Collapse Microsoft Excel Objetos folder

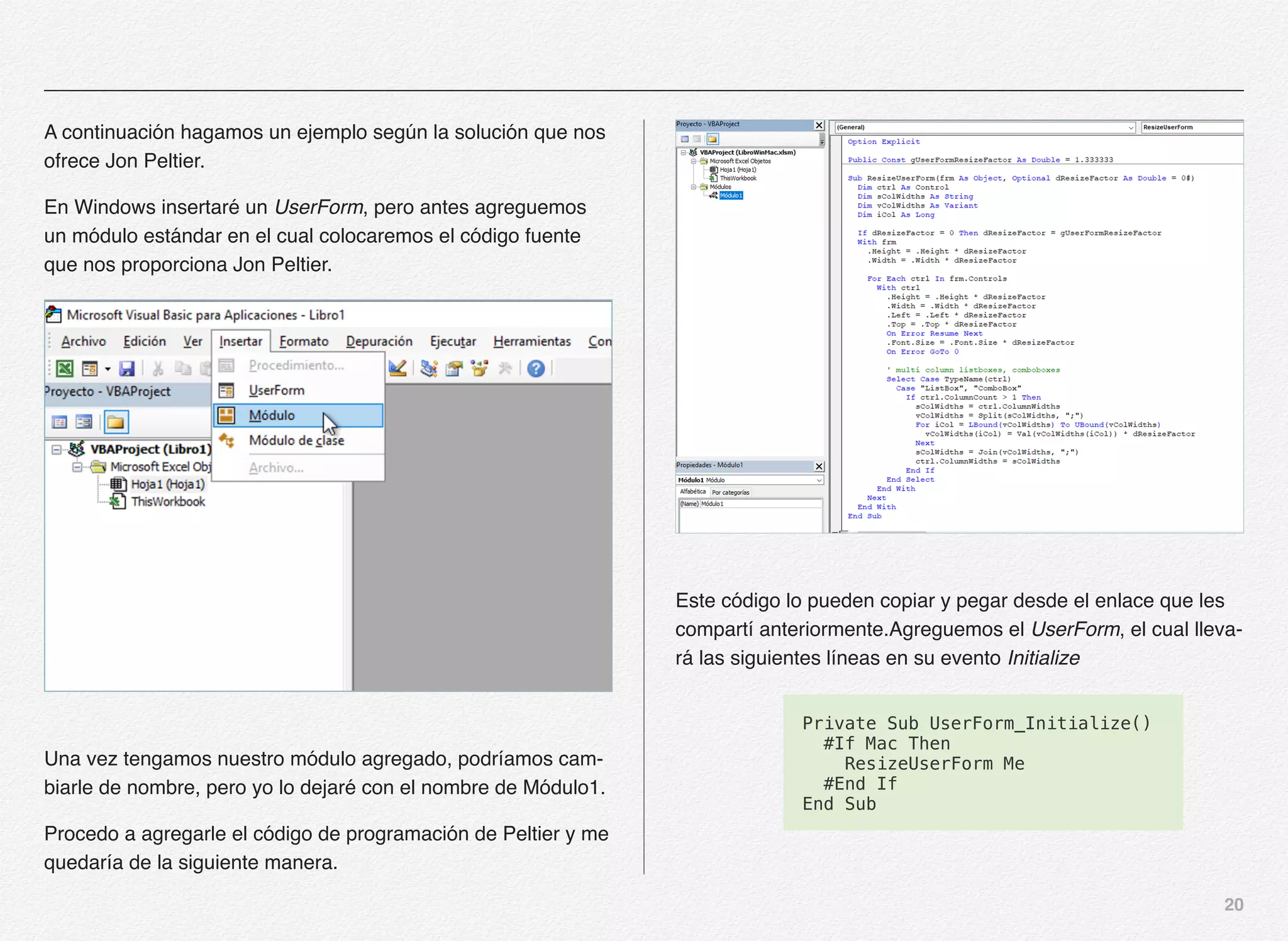694,161
